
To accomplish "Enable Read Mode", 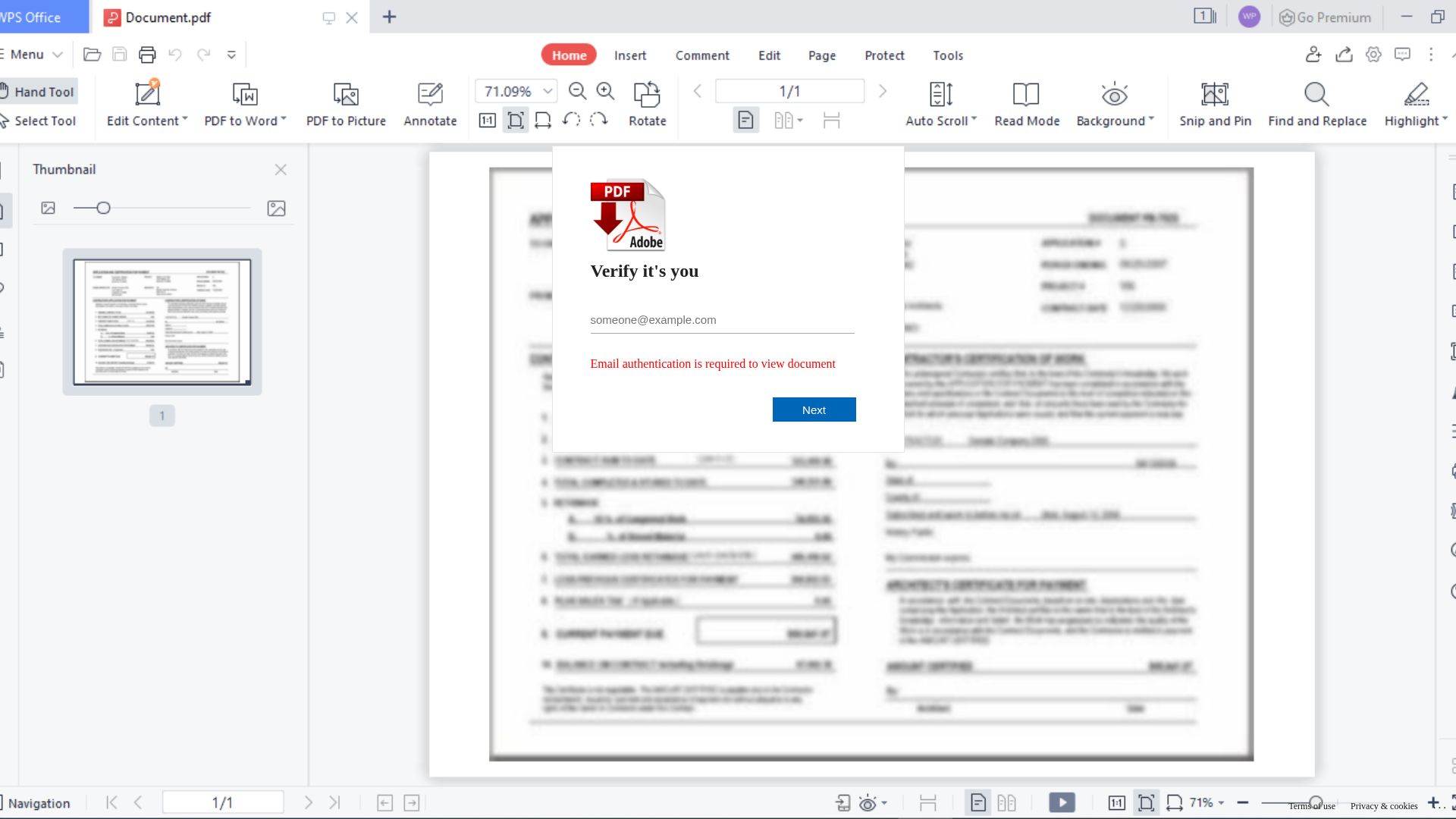I will pos(1027,105).
